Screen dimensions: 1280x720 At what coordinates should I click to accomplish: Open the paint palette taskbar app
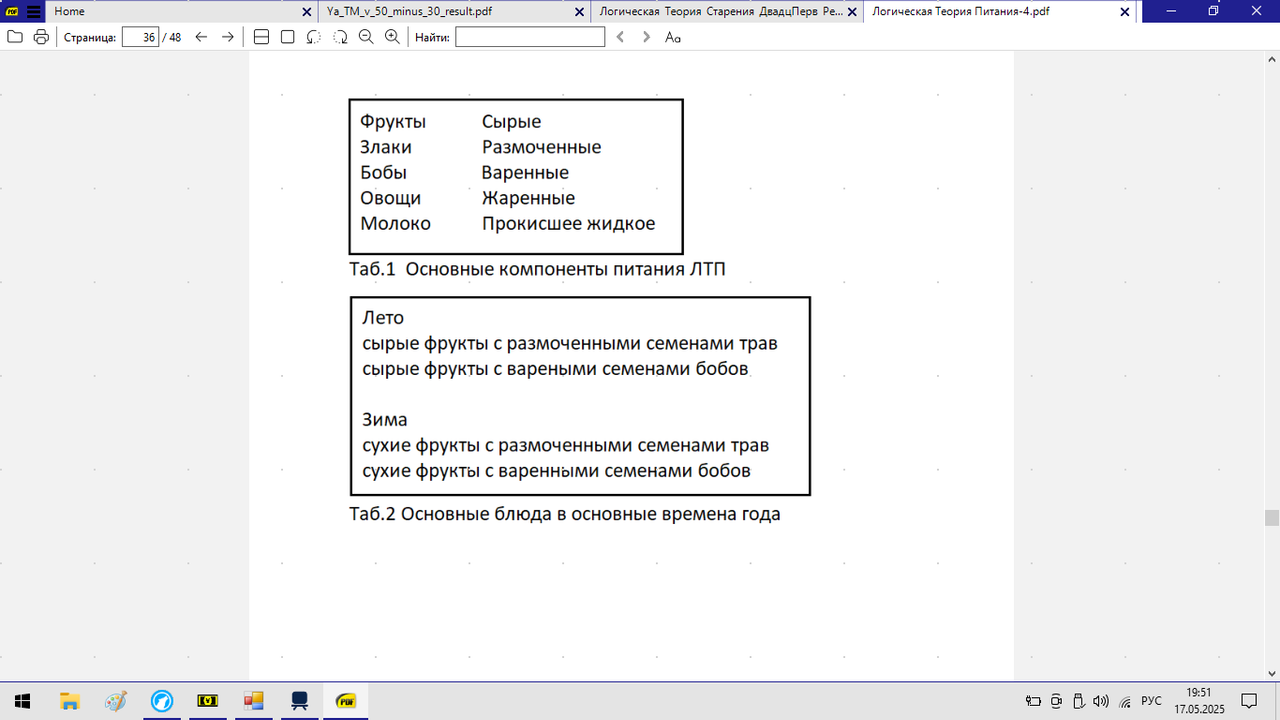(115, 701)
